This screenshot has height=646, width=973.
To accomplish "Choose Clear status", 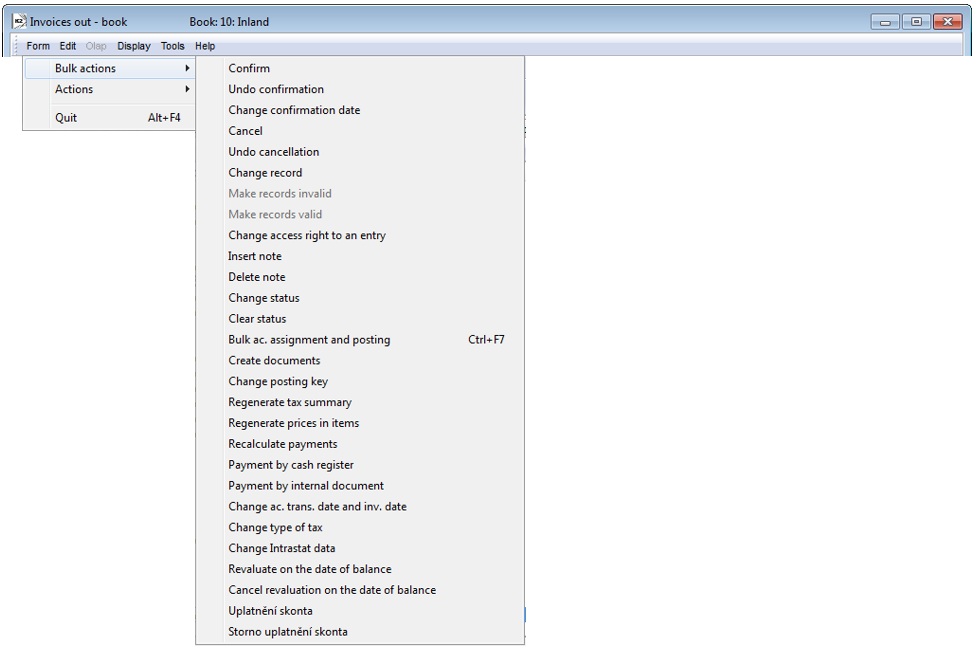I will point(360,319).
